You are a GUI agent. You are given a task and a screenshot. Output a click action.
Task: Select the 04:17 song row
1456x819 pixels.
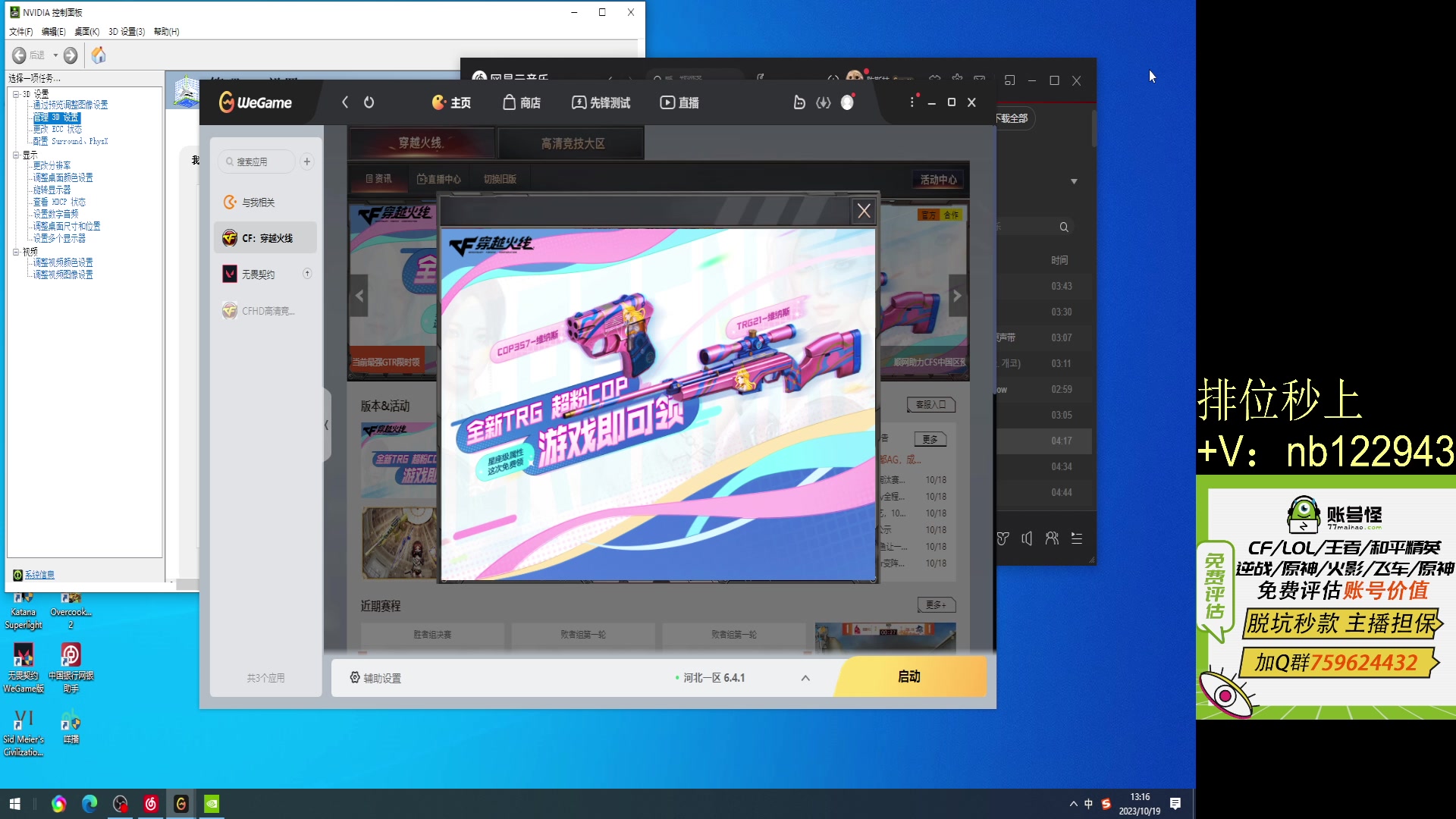1045,441
